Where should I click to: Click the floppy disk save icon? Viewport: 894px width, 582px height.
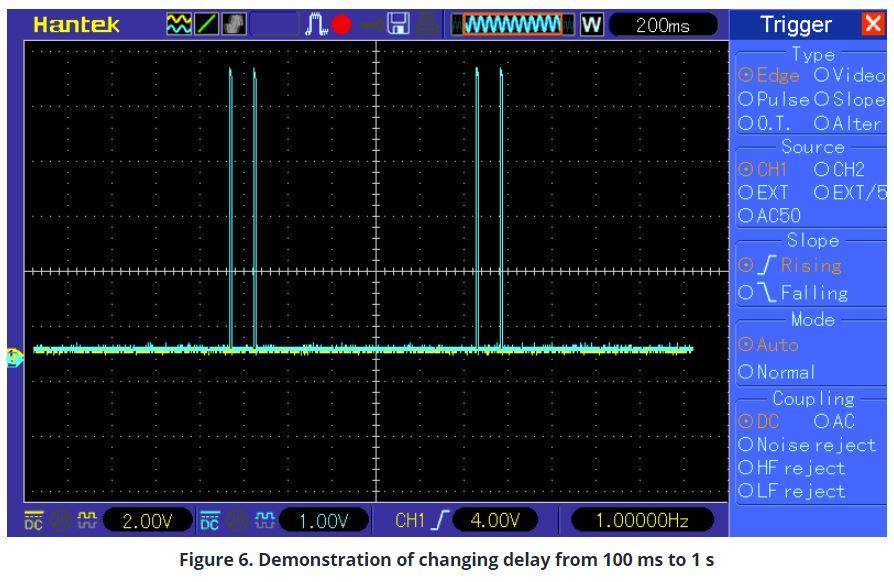coord(398,25)
